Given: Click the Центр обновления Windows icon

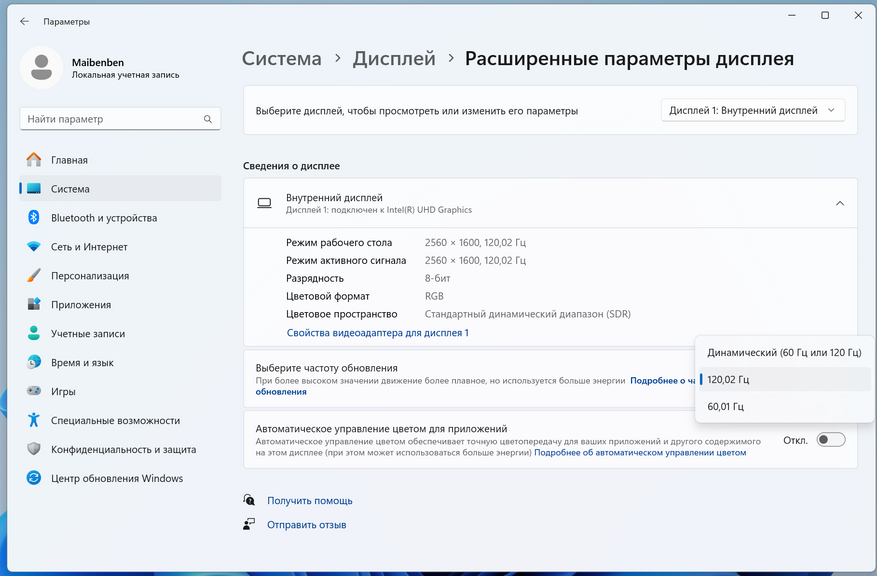Looking at the screenshot, I should [34, 478].
